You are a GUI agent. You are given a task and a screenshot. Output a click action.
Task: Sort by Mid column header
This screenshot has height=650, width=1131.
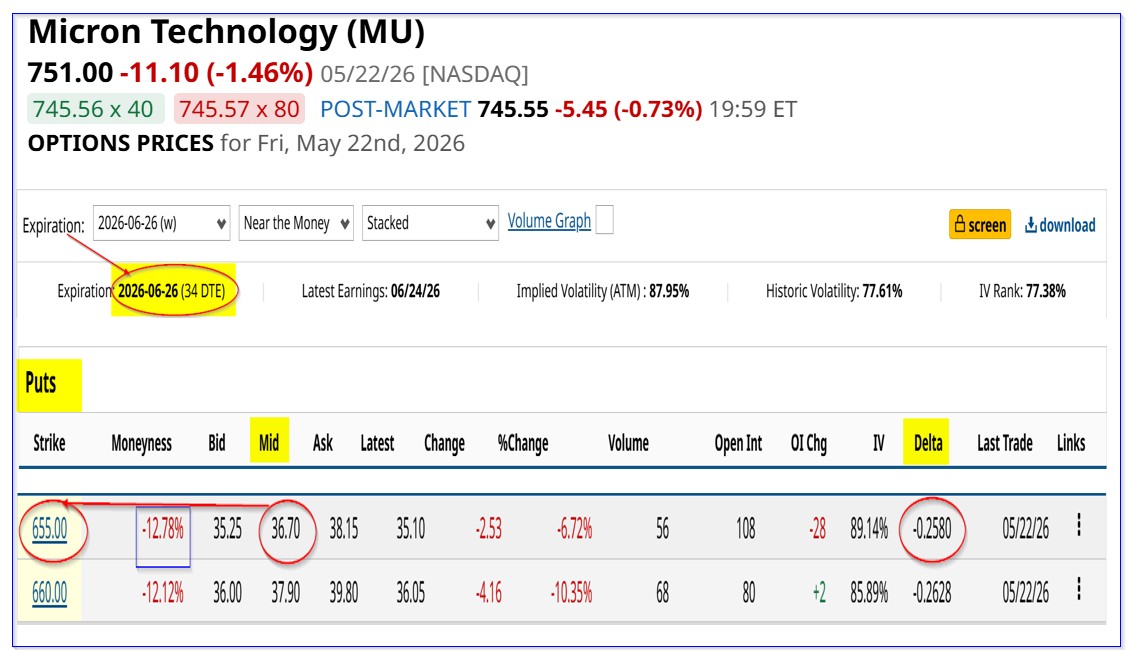(x=269, y=443)
